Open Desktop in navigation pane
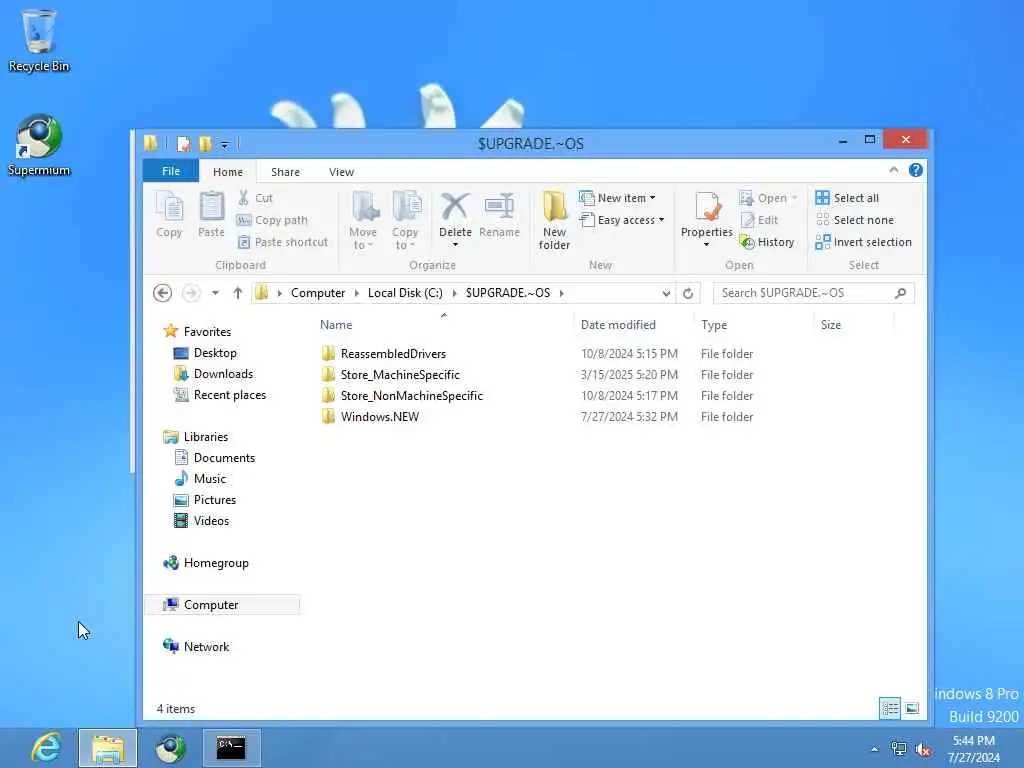Viewport: 1024px width, 768px height. click(205, 353)
